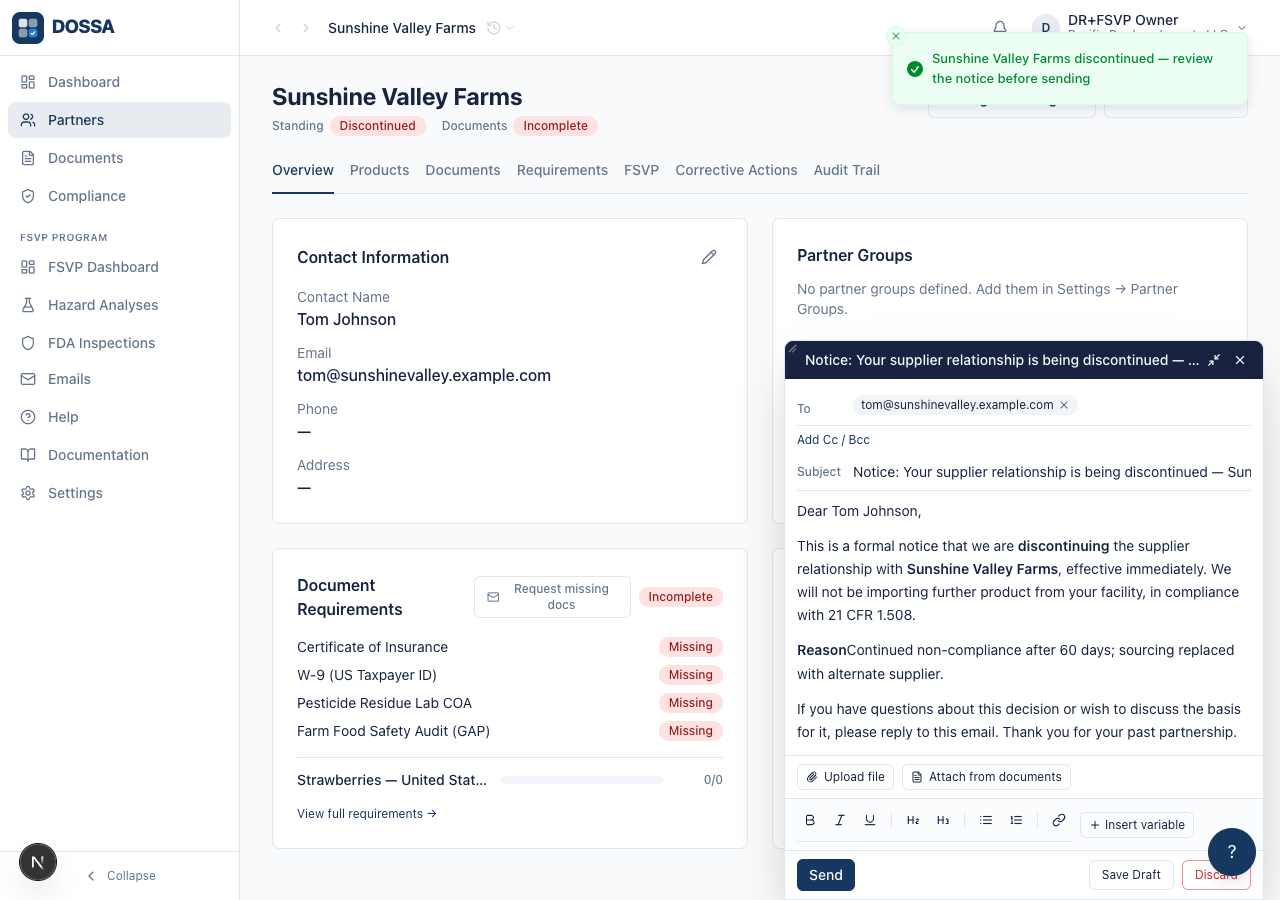Save the email as draft
The width and height of the screenshot is (1280, 900).
[1131, 875]
